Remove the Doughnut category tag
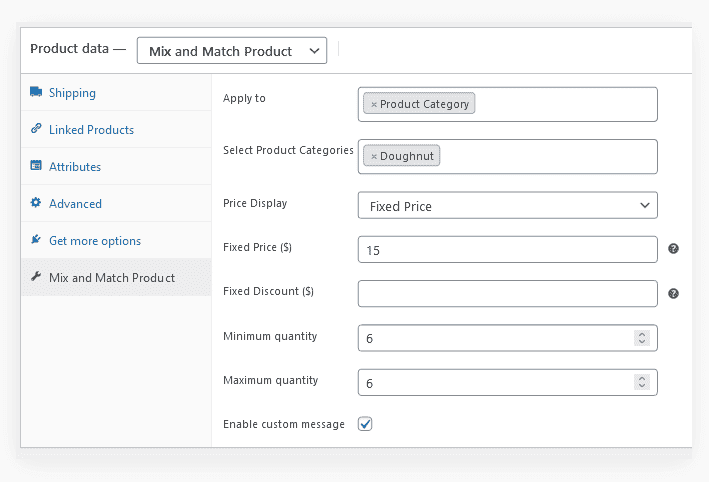709x482 pixels. click(374, 157)
